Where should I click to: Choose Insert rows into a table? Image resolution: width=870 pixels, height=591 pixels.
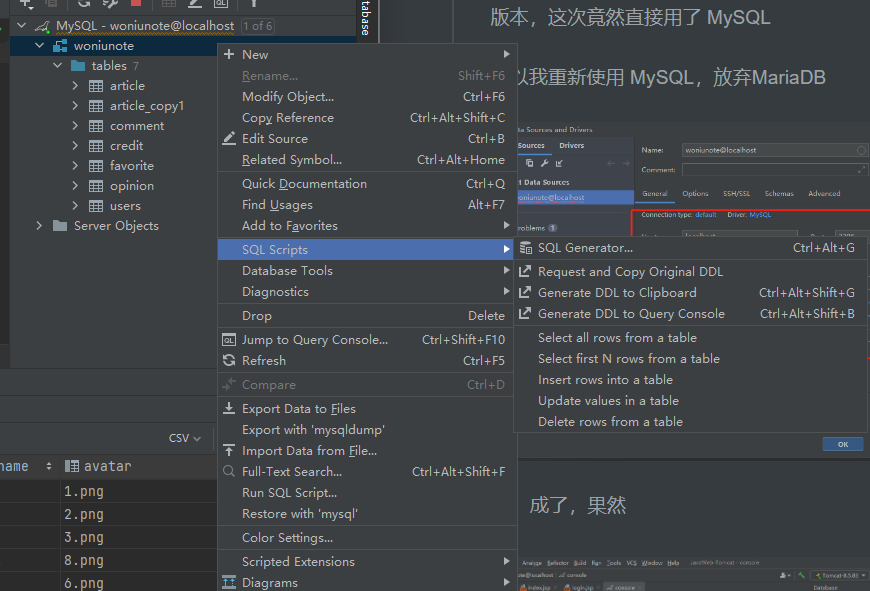tap(690, 380)
